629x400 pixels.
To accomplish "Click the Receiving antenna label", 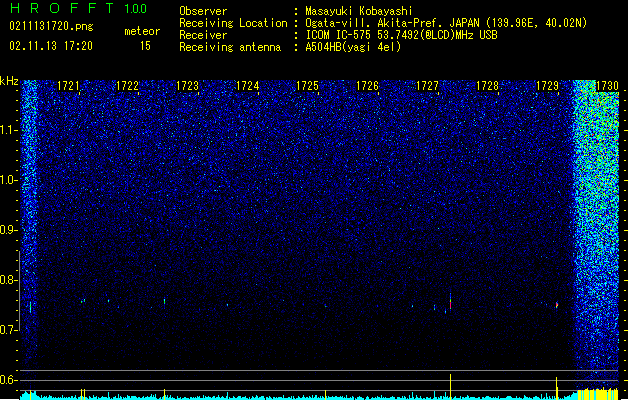I will click(230, 47).
